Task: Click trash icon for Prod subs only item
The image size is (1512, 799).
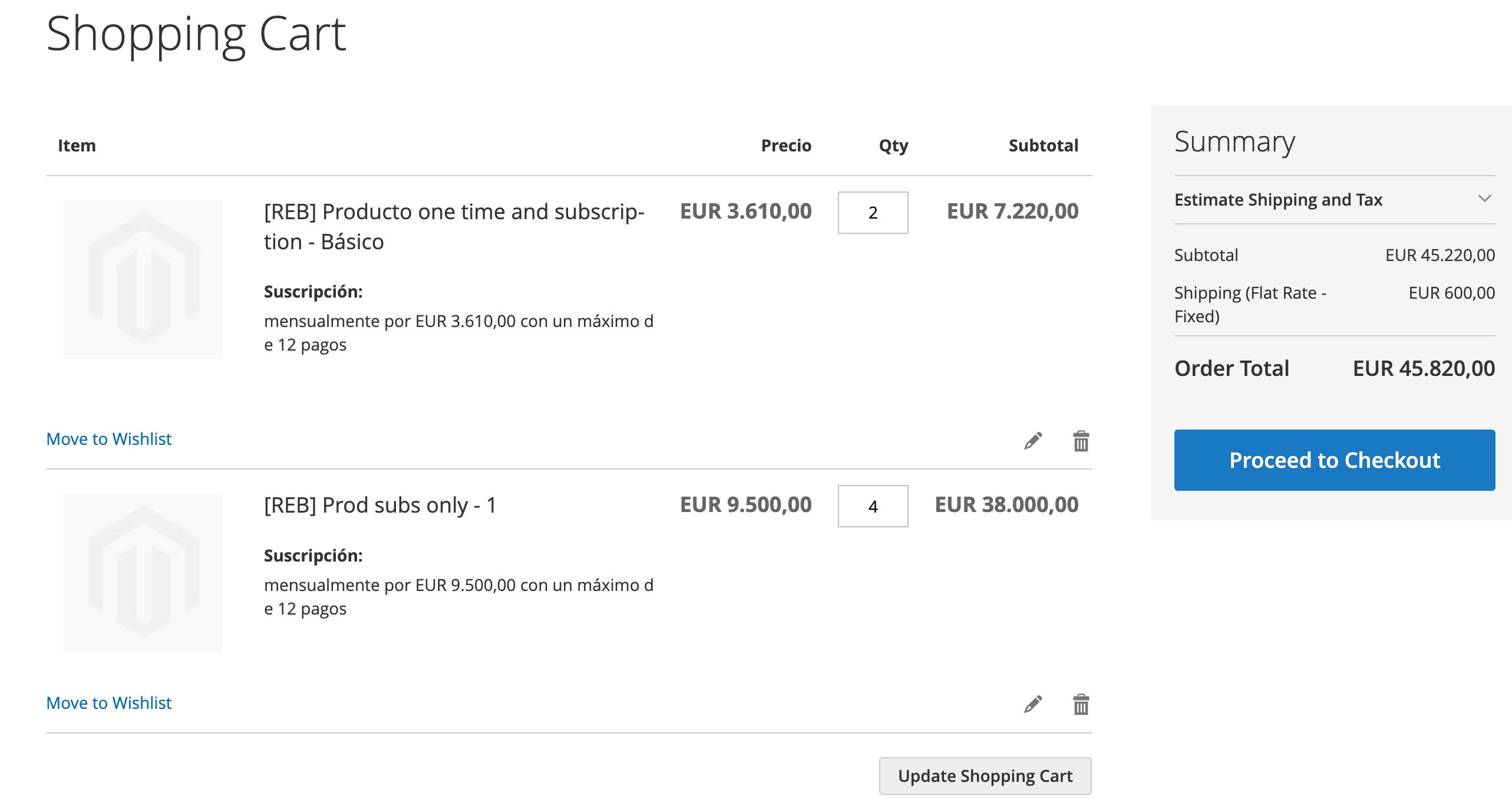Action: click(x=1081, y=704)
